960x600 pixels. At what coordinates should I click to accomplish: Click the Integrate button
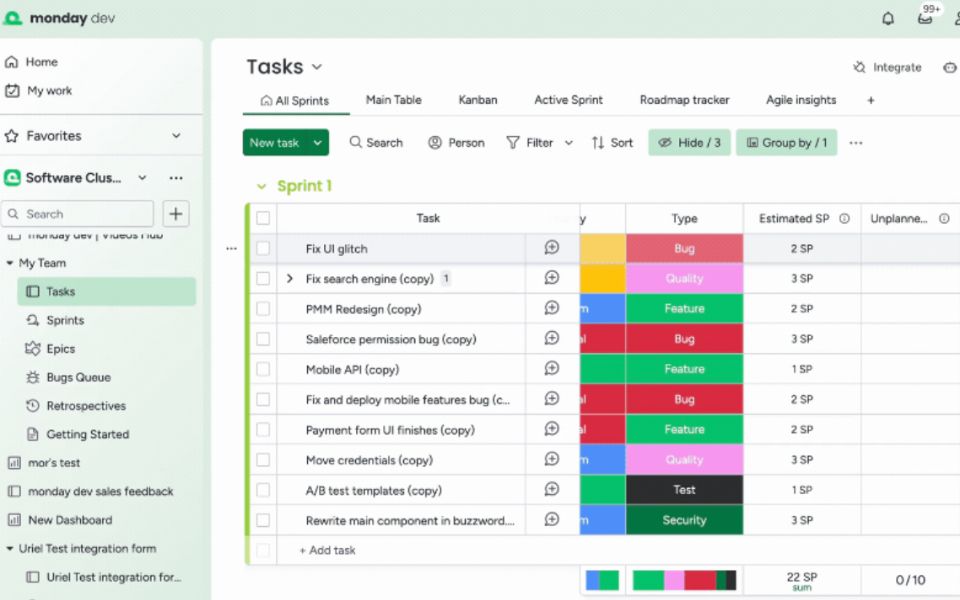887,67
